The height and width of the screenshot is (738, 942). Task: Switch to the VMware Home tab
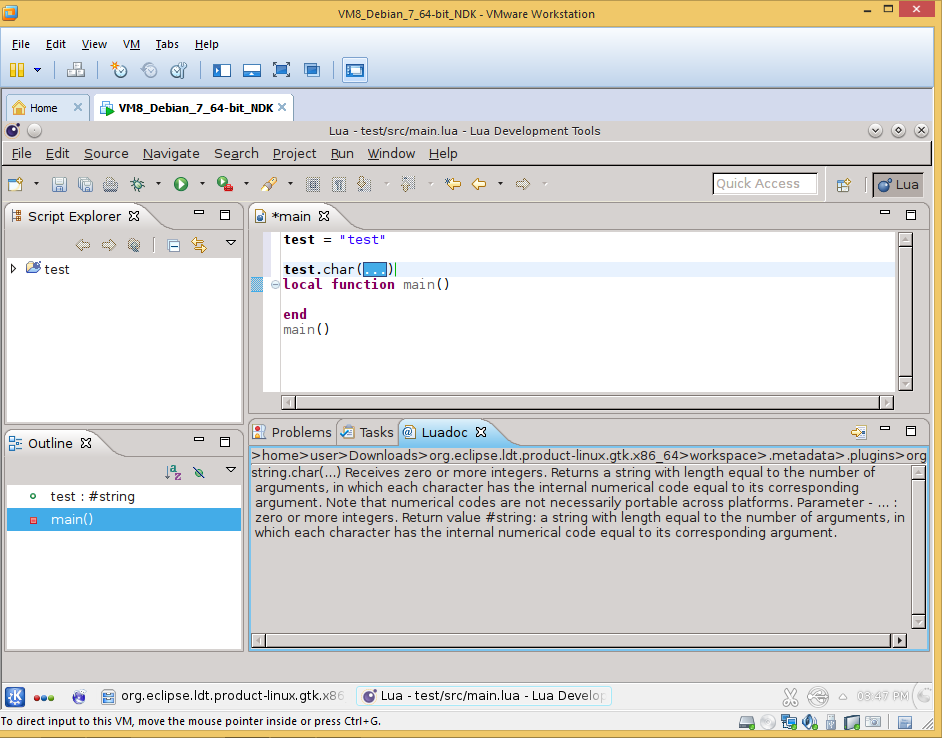click(44, 108)
